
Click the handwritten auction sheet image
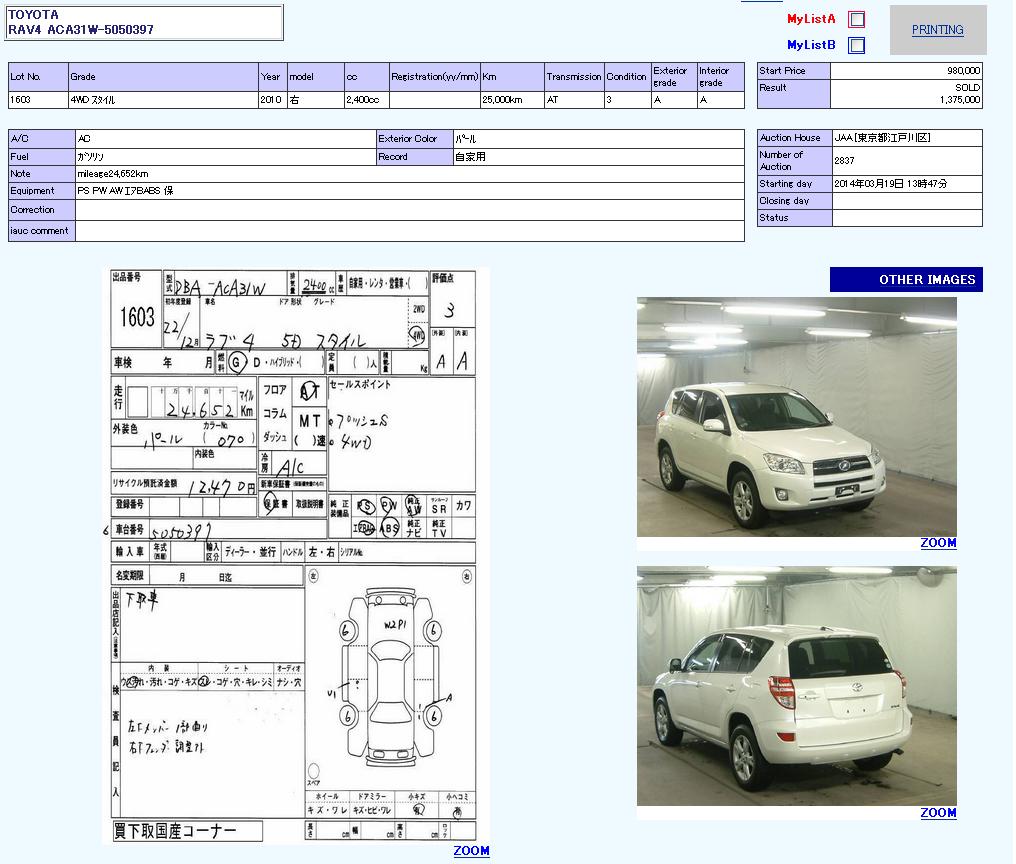click(293, 555)
